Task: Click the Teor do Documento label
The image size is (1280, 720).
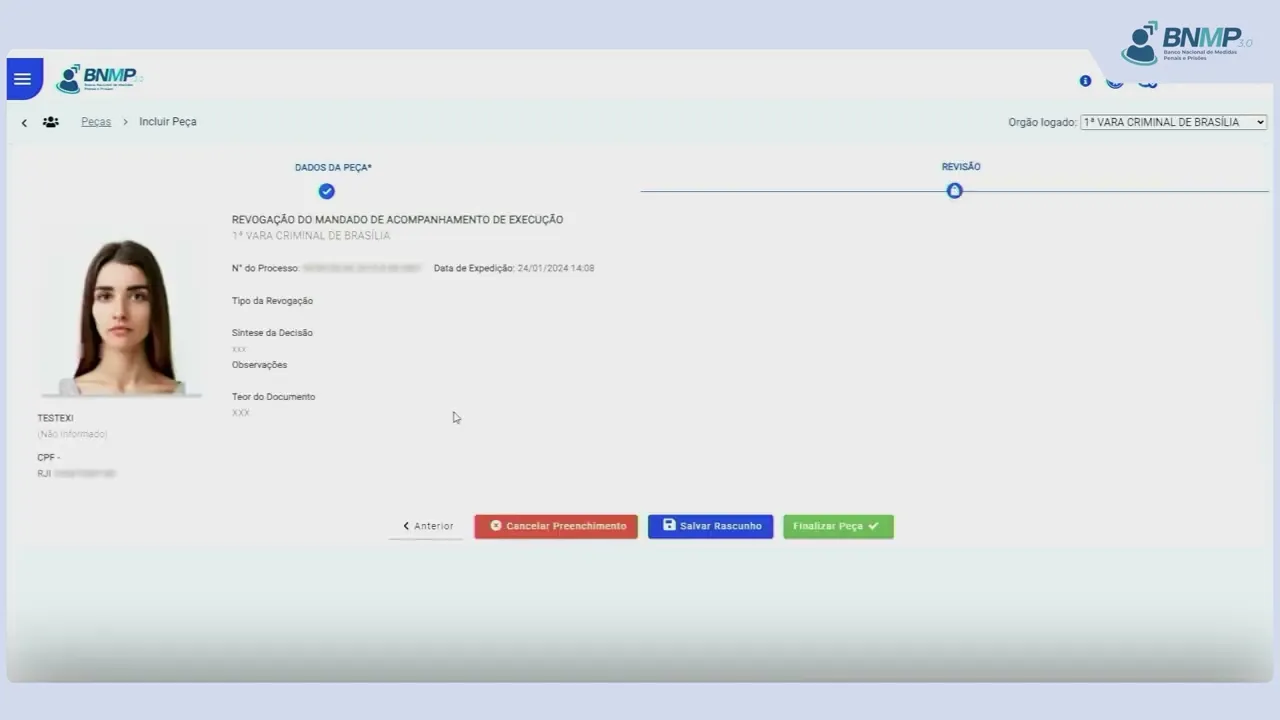Action: tap(273, 397)
